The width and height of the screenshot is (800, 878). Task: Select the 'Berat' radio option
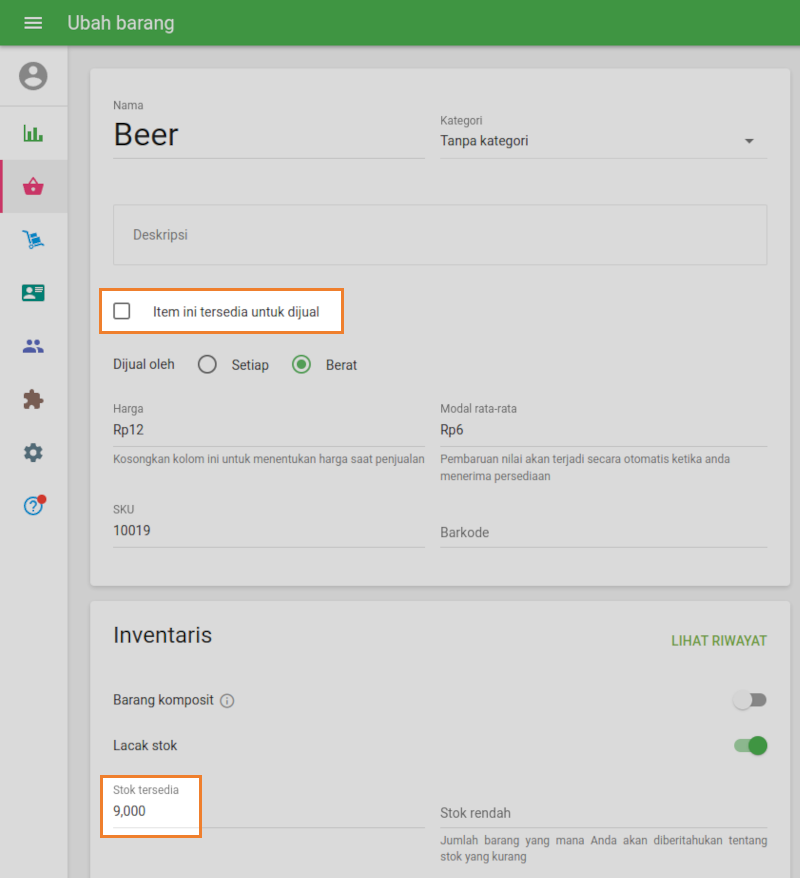pos(301,365)
